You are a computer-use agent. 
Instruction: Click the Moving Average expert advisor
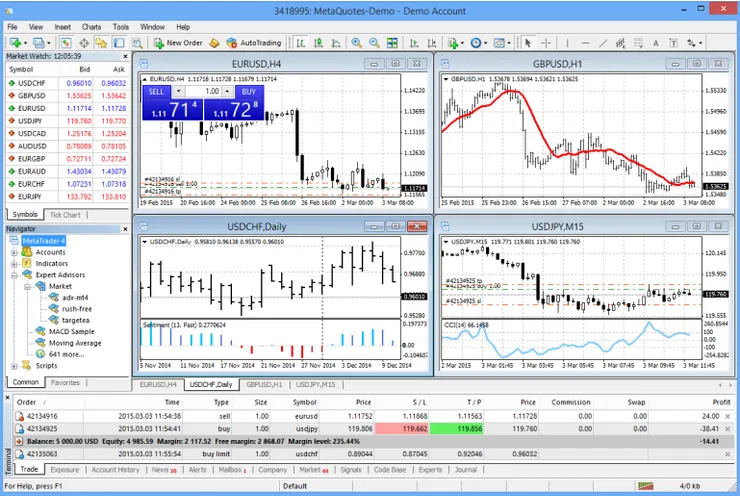(x=75, y=342)
